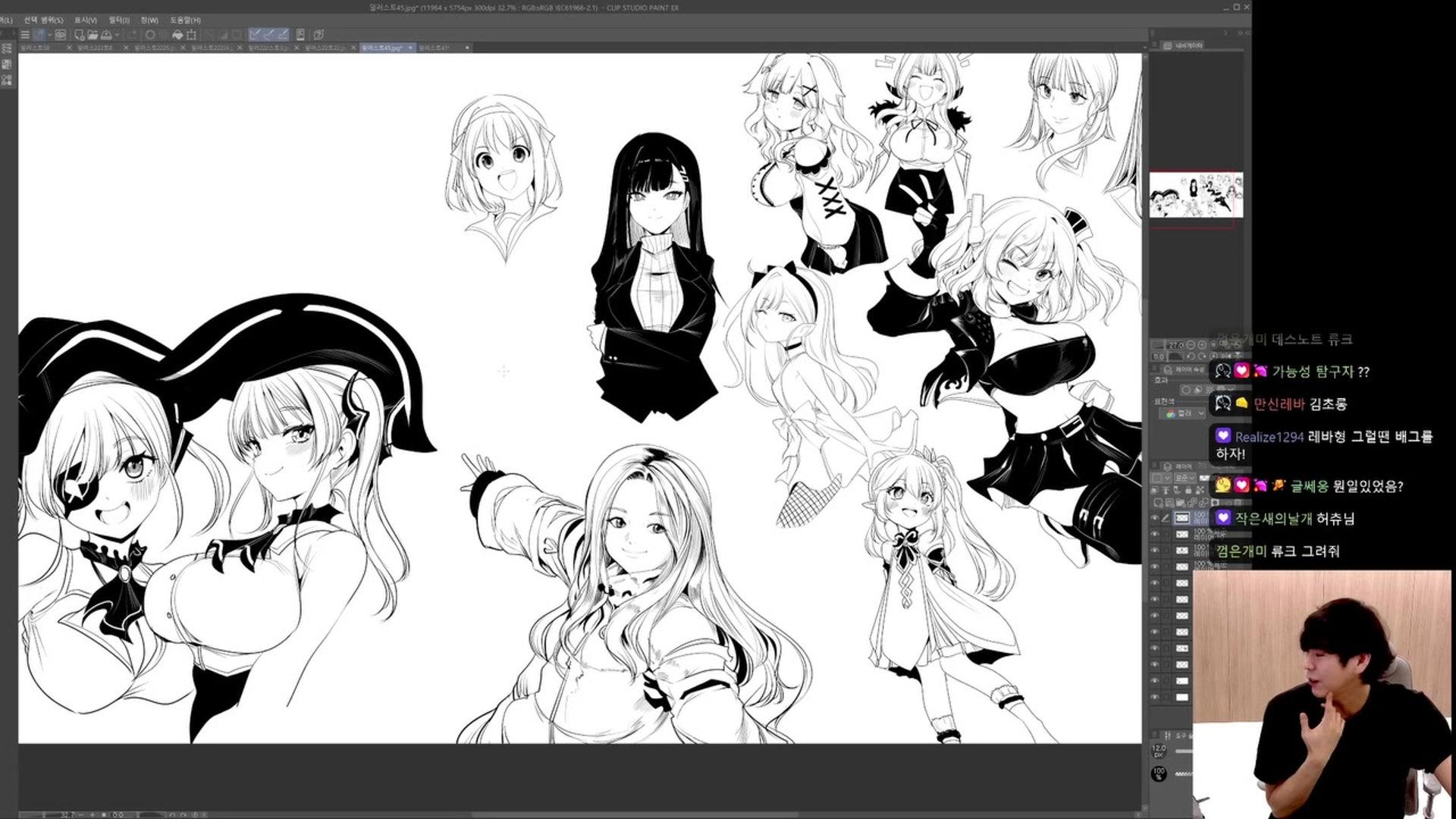Toggle the first snap-to-ruler button
Viewport: 1456px width, 819px height.
click(x=256, y=34)
